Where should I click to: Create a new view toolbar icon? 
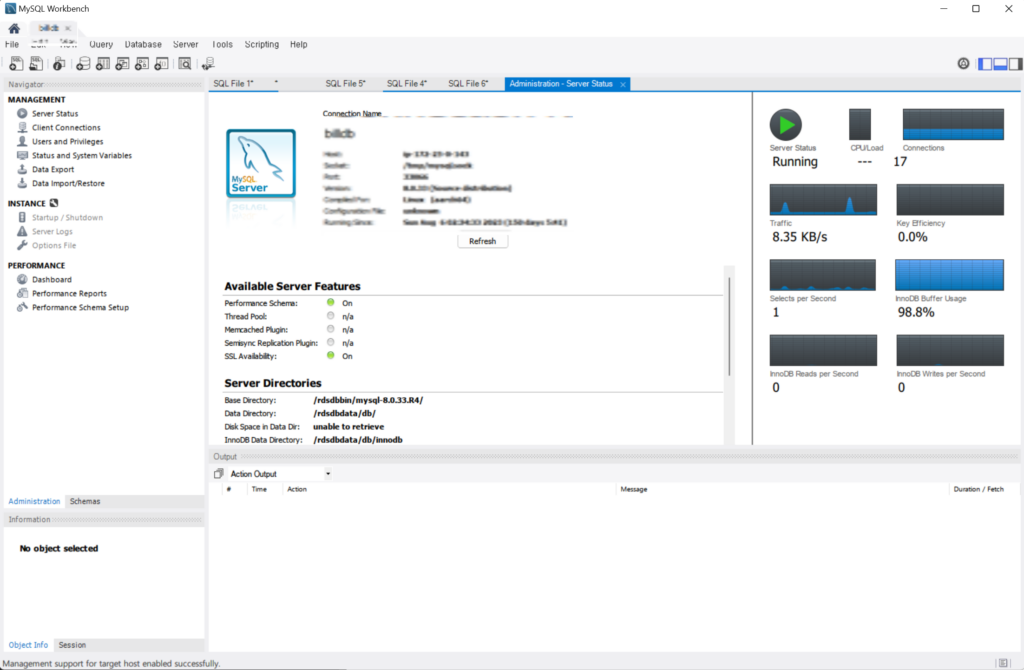[x=122, y=63]
